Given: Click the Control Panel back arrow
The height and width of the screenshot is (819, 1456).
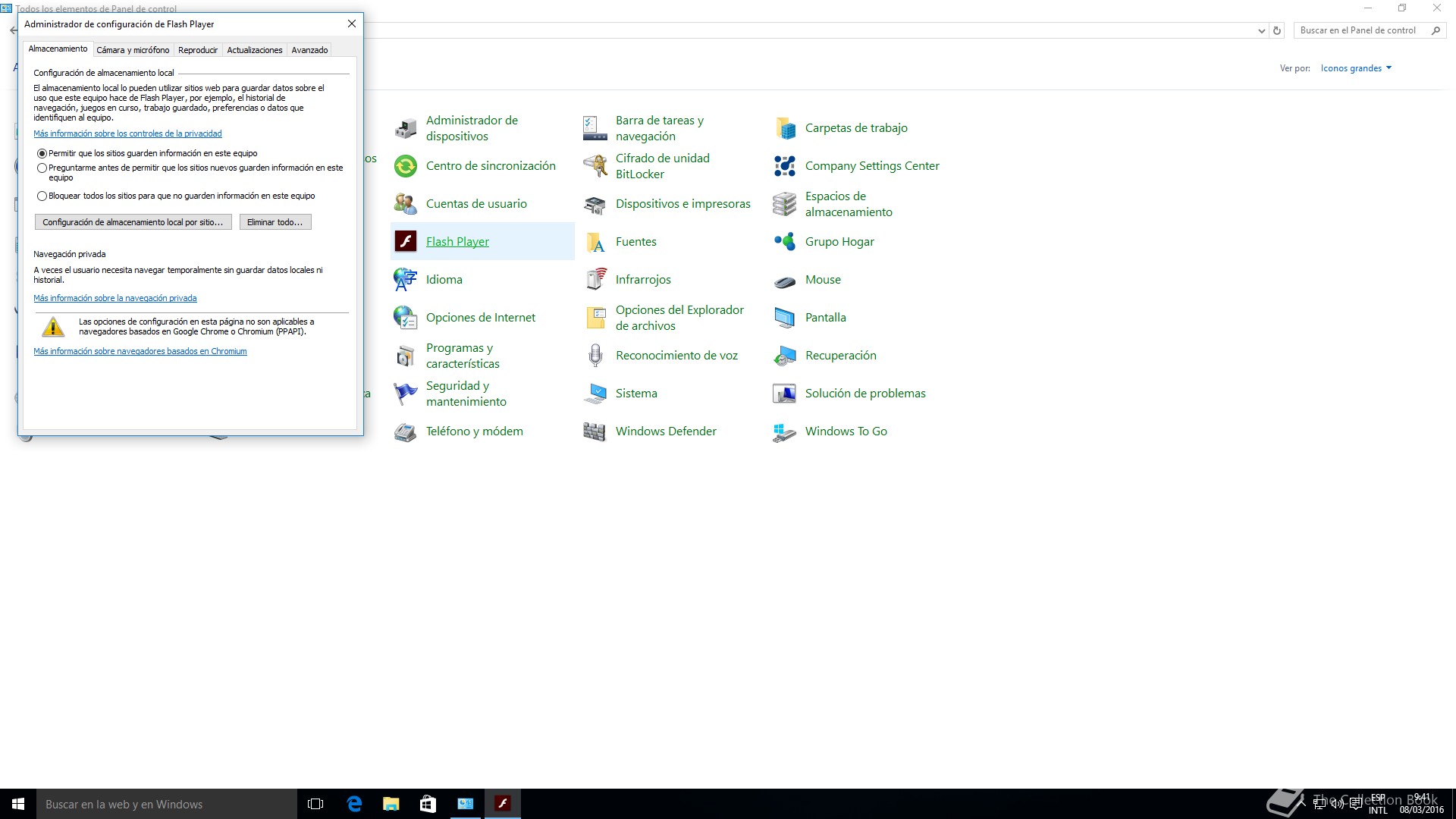Looking at the screenshot, I should click(13, 31).
